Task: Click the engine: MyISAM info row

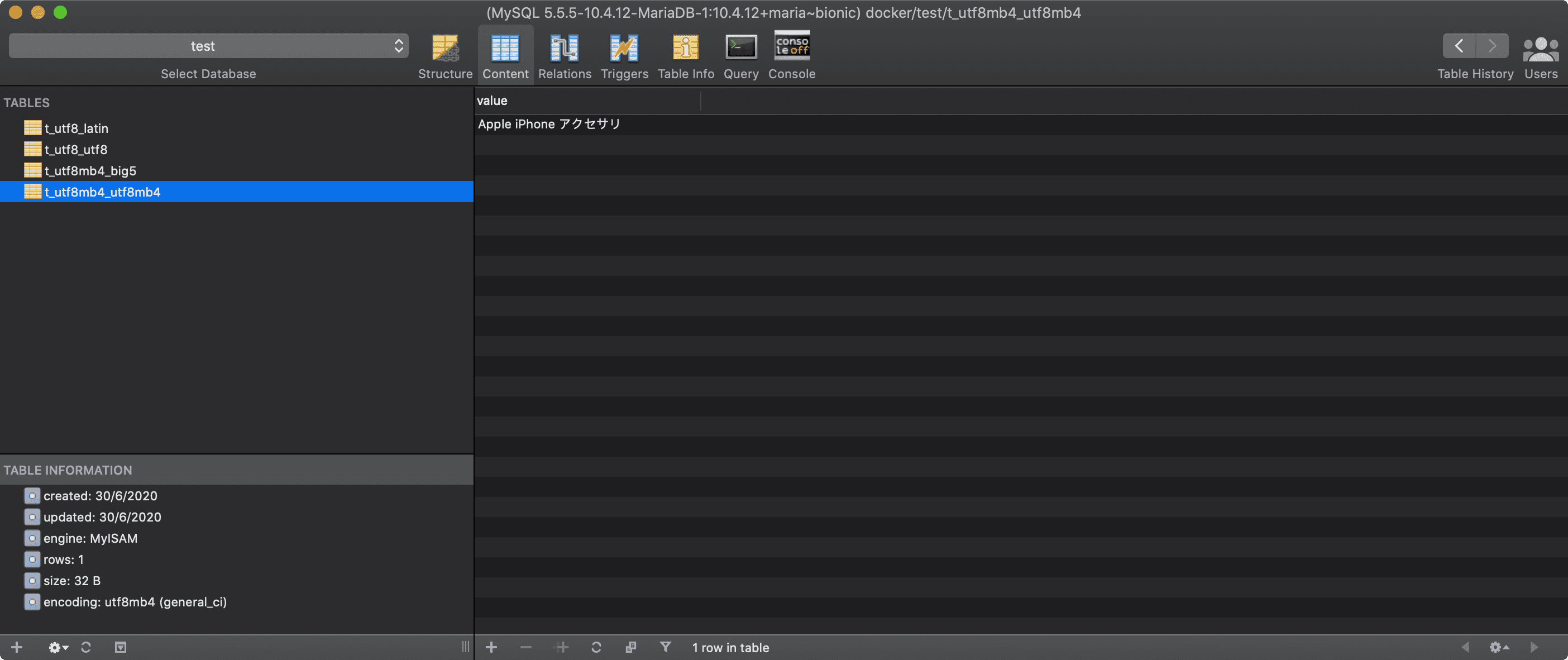Action: click(236, 539)
